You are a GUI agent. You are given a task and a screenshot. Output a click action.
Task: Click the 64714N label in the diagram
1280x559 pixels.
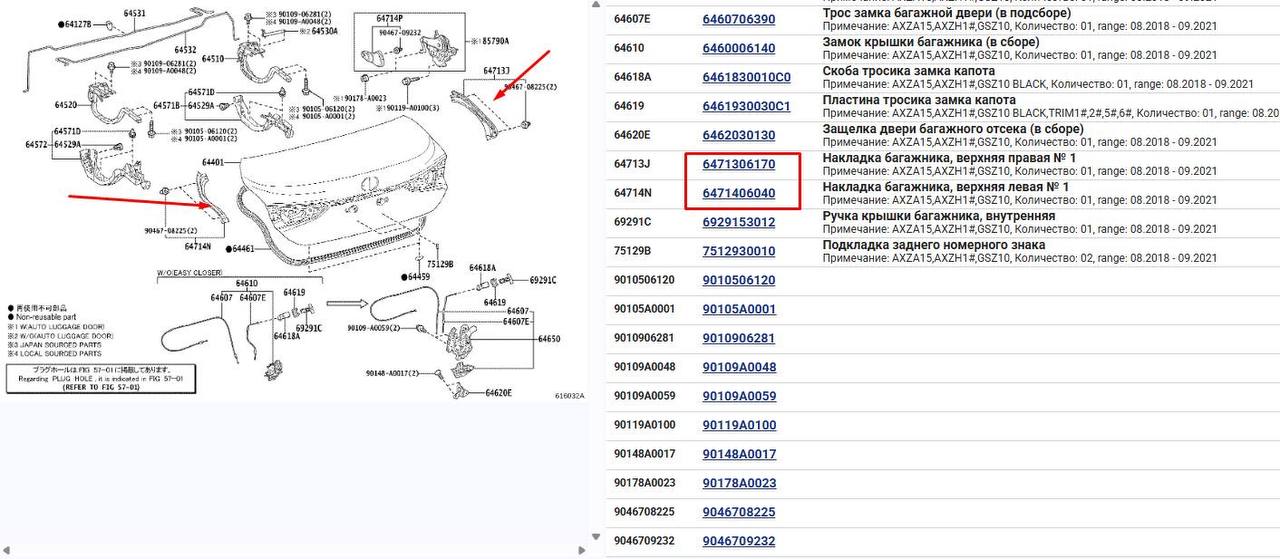click(198, 245)
